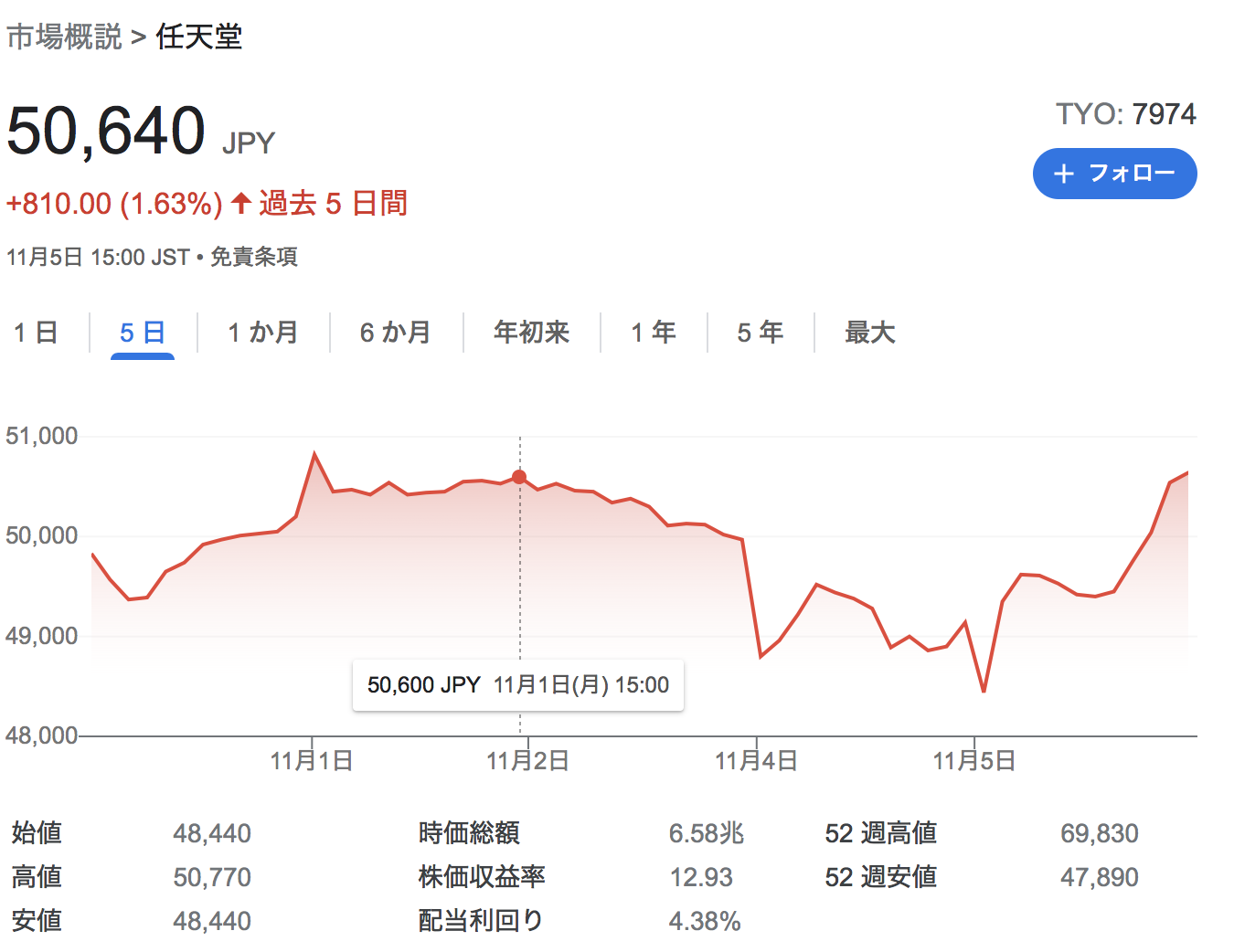Select the 年初来 year-to-date tab
Viewport: 1234px width, 952px height.
pyautogui.click(x=531, y=333)
